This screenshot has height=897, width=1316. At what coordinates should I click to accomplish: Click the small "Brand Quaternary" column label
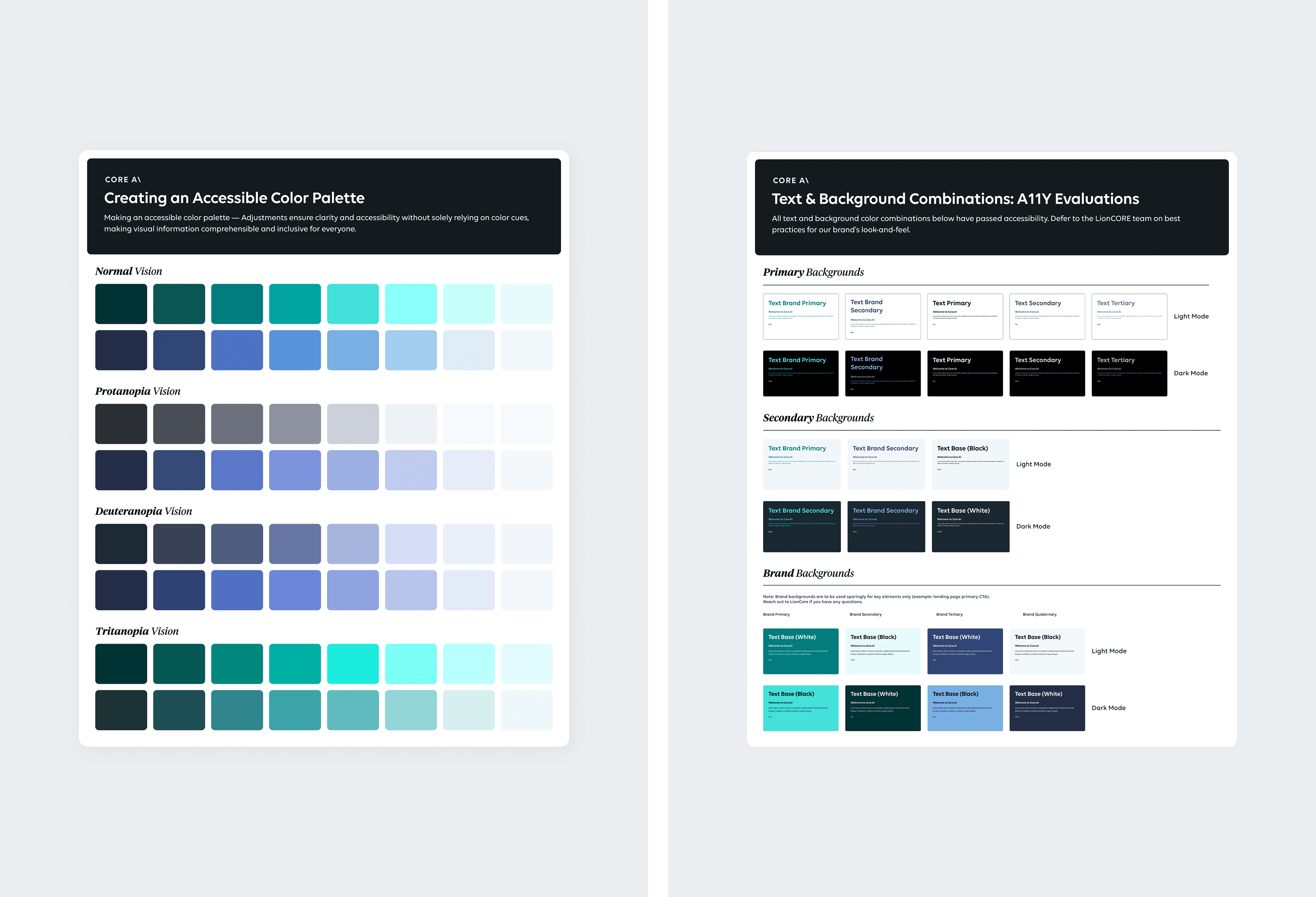[1040, 615]
